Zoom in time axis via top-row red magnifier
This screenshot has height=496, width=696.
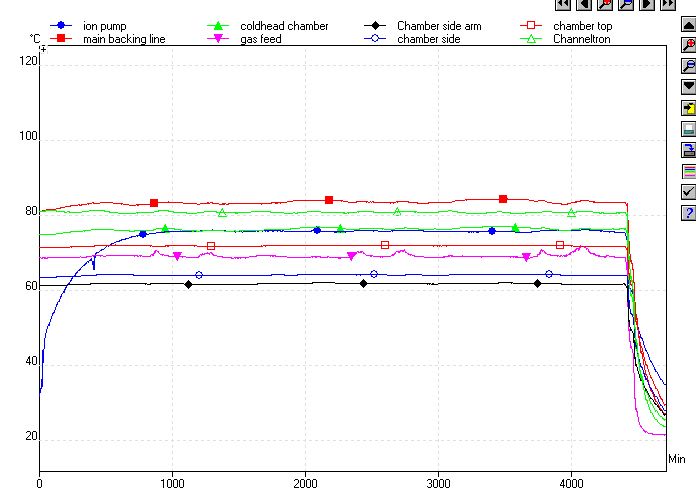605,4
